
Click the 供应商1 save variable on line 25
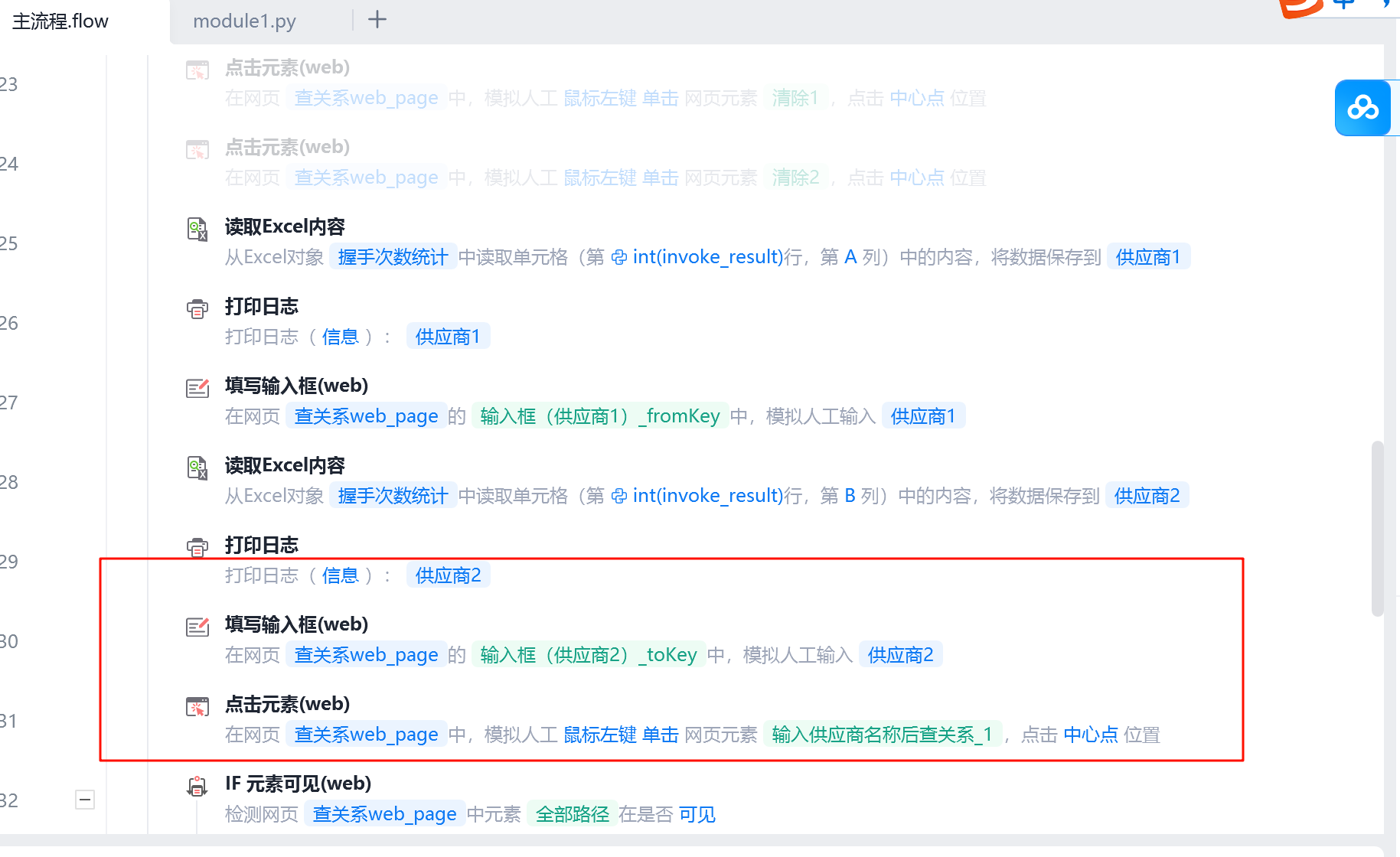point(1147,257)
